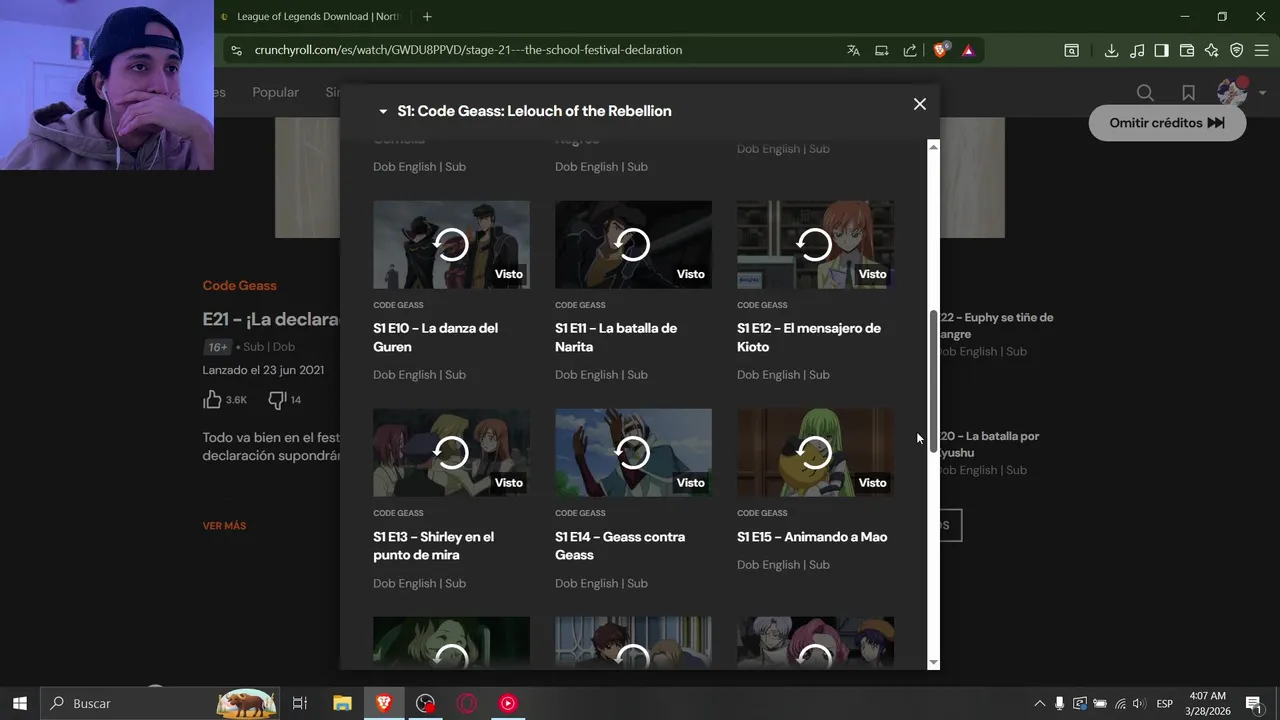Open the S1 E15 – Animando a Mao title
Image resolution: width=1280 pixels, height=720 pixels.
[x=812, y=537]
